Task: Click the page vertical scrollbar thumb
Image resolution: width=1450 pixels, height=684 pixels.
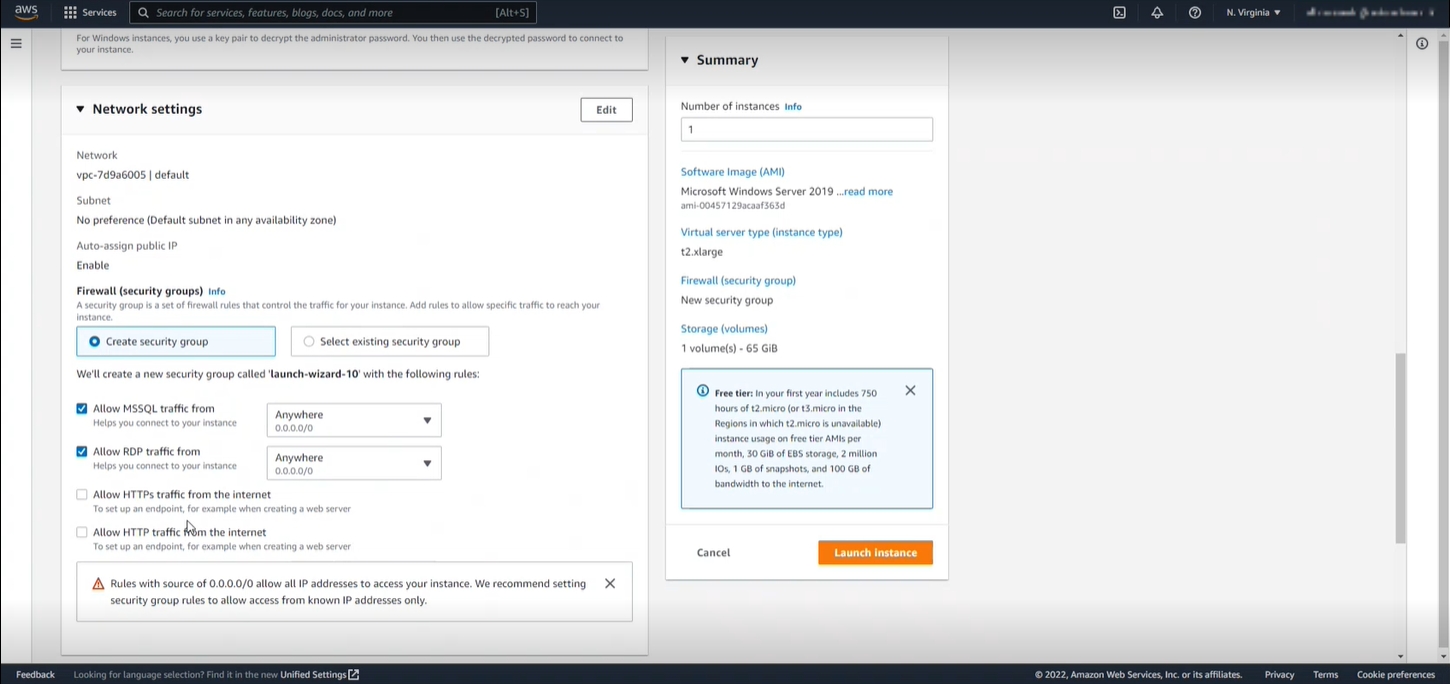Action: coord(1400,448)
